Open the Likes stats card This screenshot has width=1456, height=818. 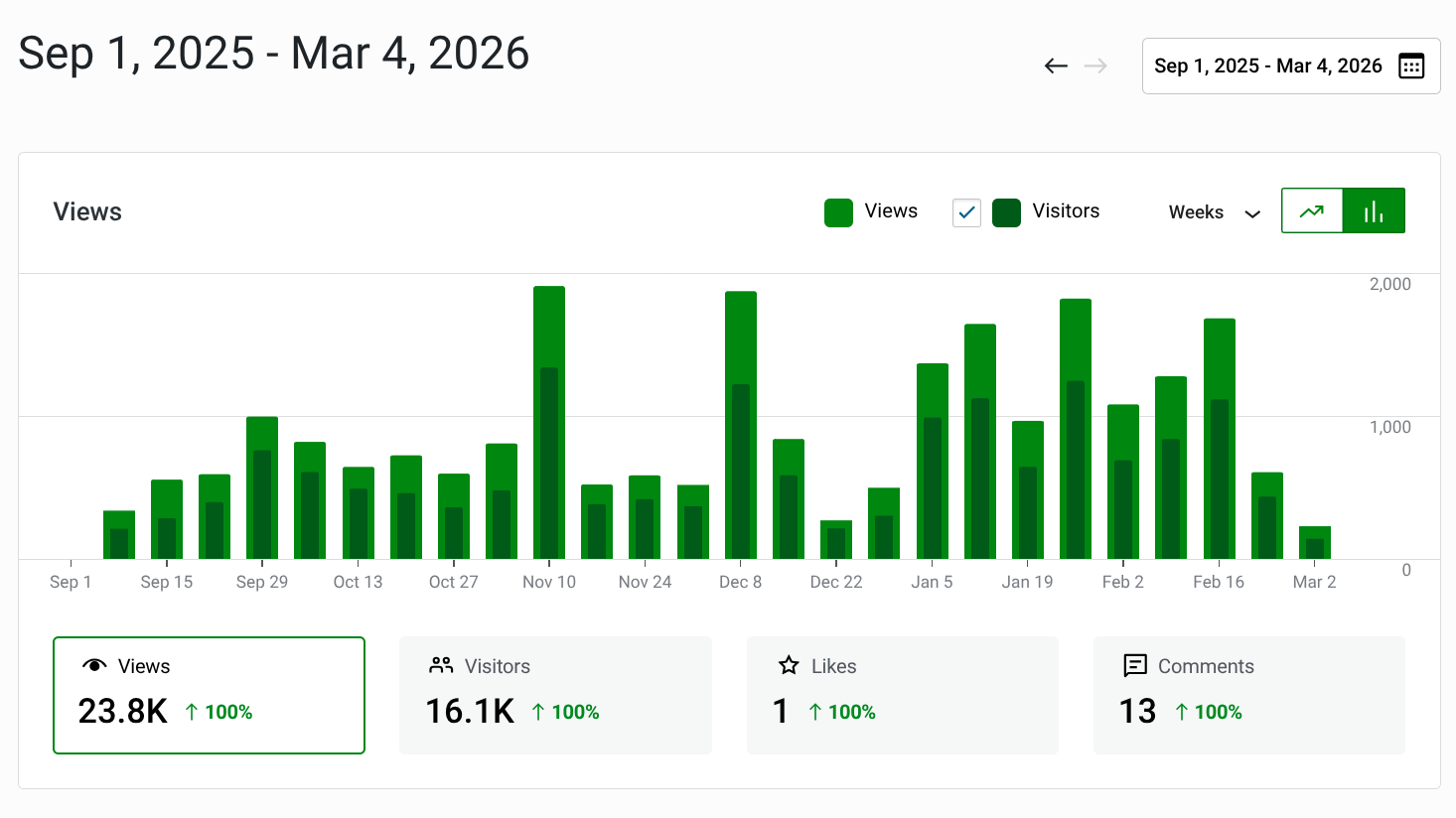(902, 695)
